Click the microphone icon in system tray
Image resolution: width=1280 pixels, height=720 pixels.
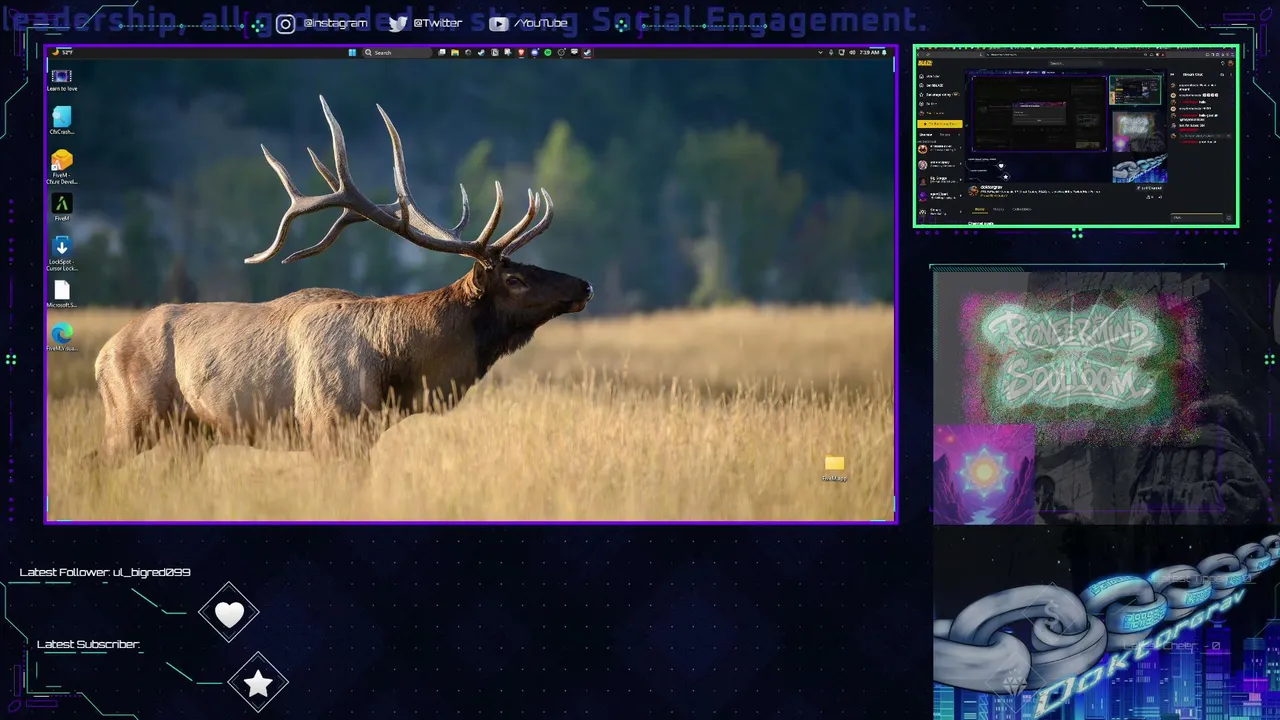tap(831, 53)
